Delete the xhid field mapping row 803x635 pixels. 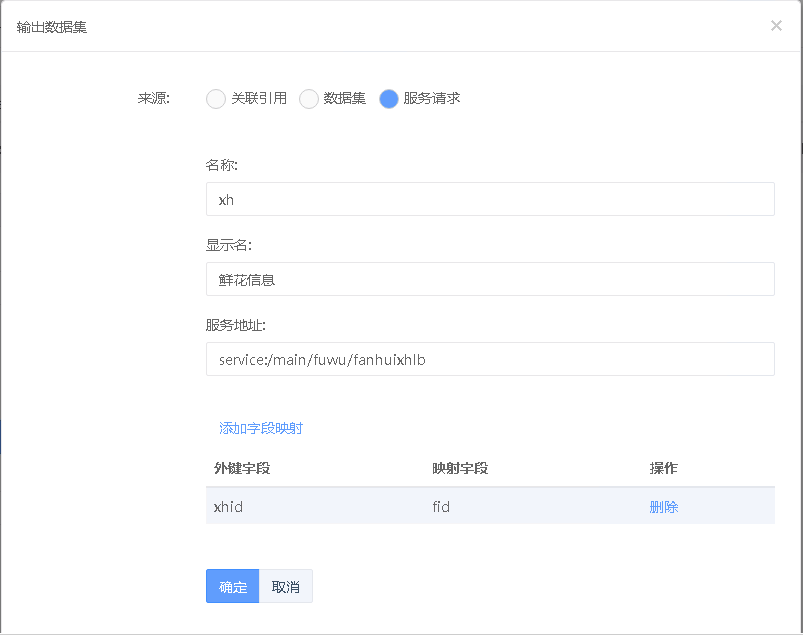tap(664, 507)
